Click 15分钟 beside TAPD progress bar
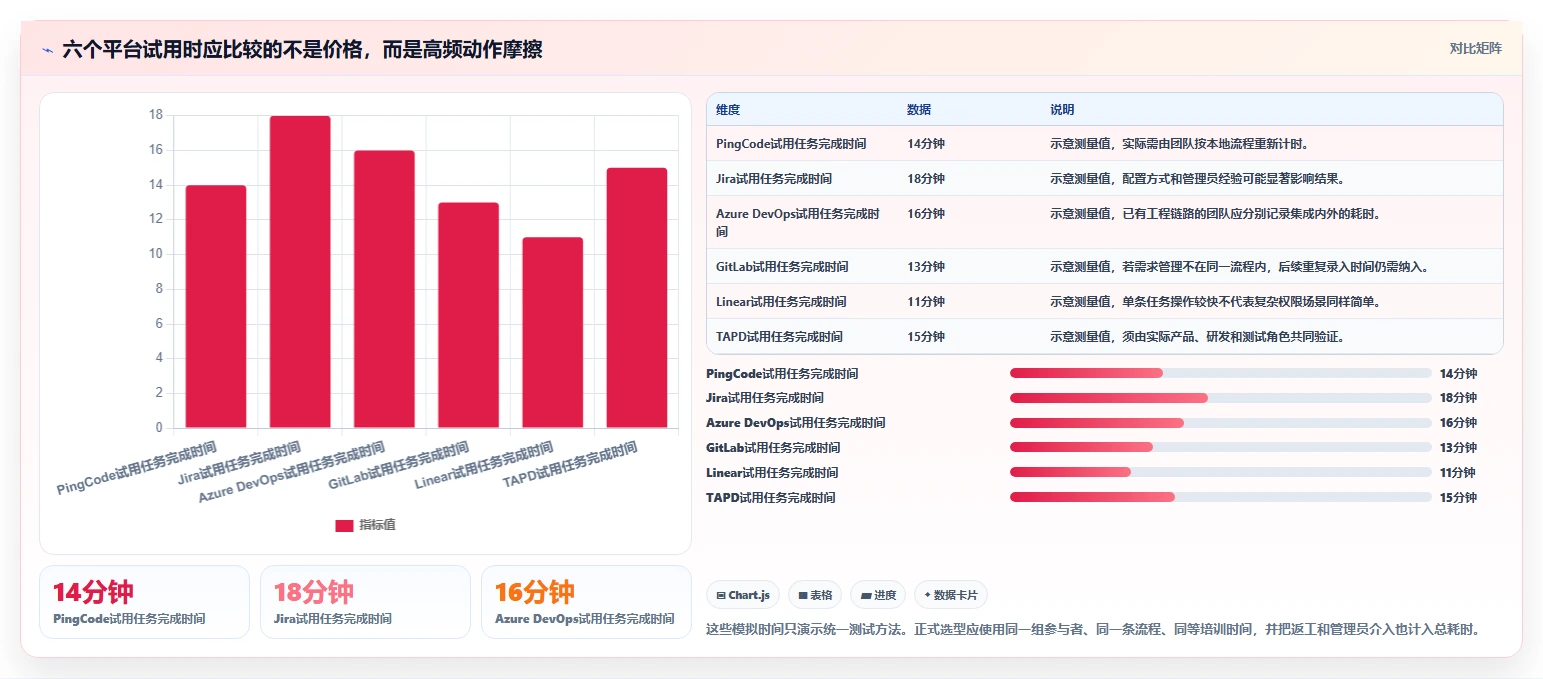 click(x=1458, y=498)
